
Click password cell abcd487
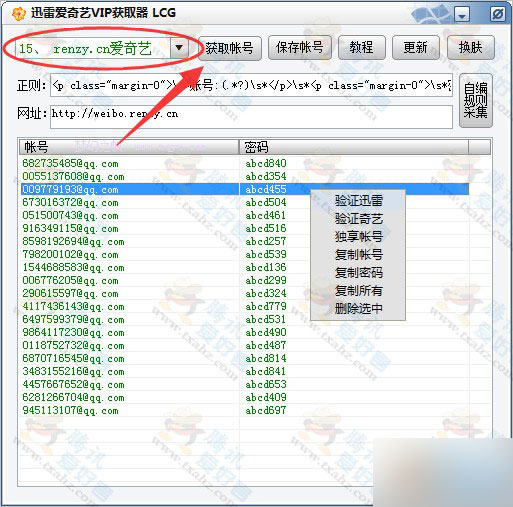coord(266,345)
